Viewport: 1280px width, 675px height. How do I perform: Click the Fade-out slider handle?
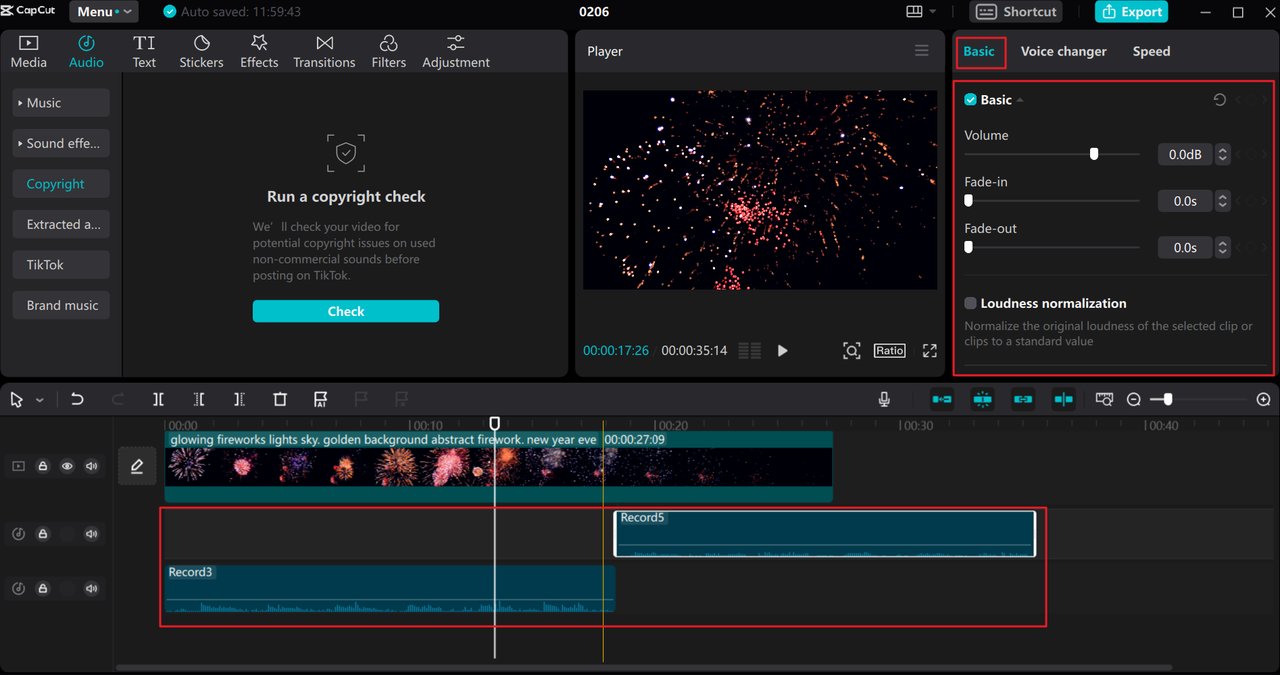968,247
